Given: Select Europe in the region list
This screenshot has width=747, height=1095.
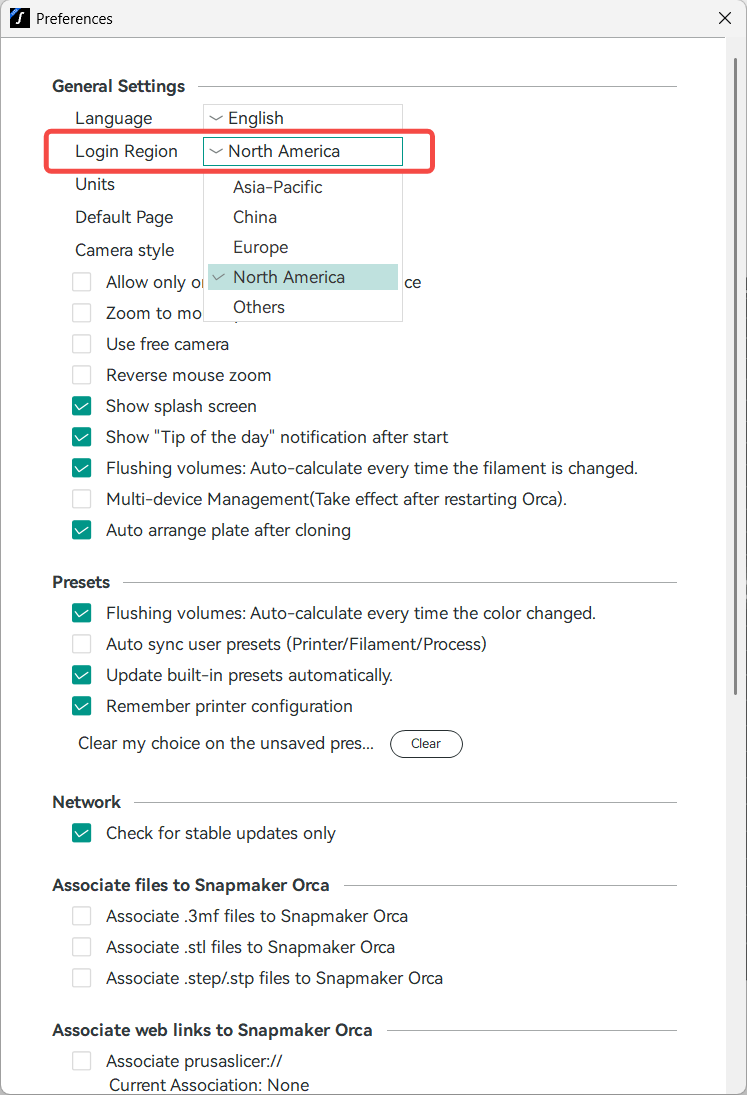Looking at the screenshot, I should pyautogui.click(x=260, y=247).
